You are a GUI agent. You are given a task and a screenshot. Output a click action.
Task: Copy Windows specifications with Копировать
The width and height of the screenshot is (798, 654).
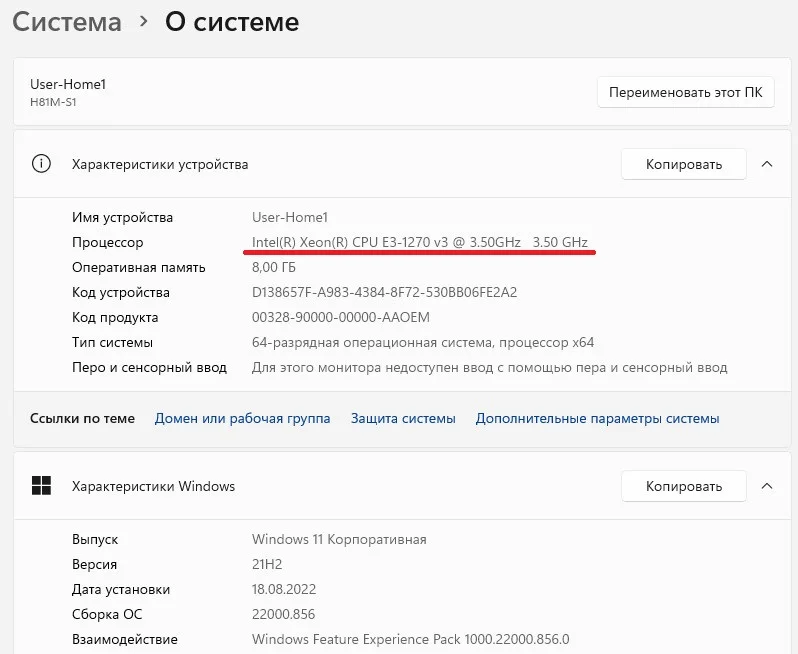click(683, 486)
